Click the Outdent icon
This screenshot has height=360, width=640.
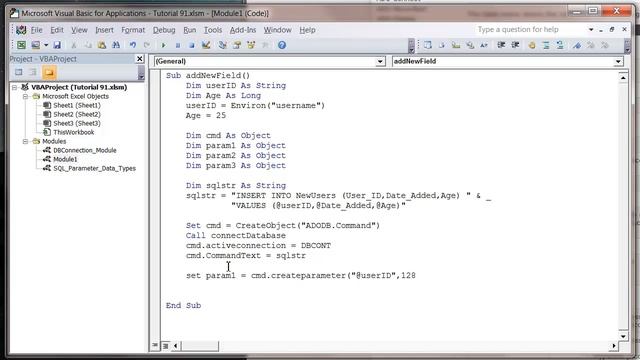[x=515, y=45]
